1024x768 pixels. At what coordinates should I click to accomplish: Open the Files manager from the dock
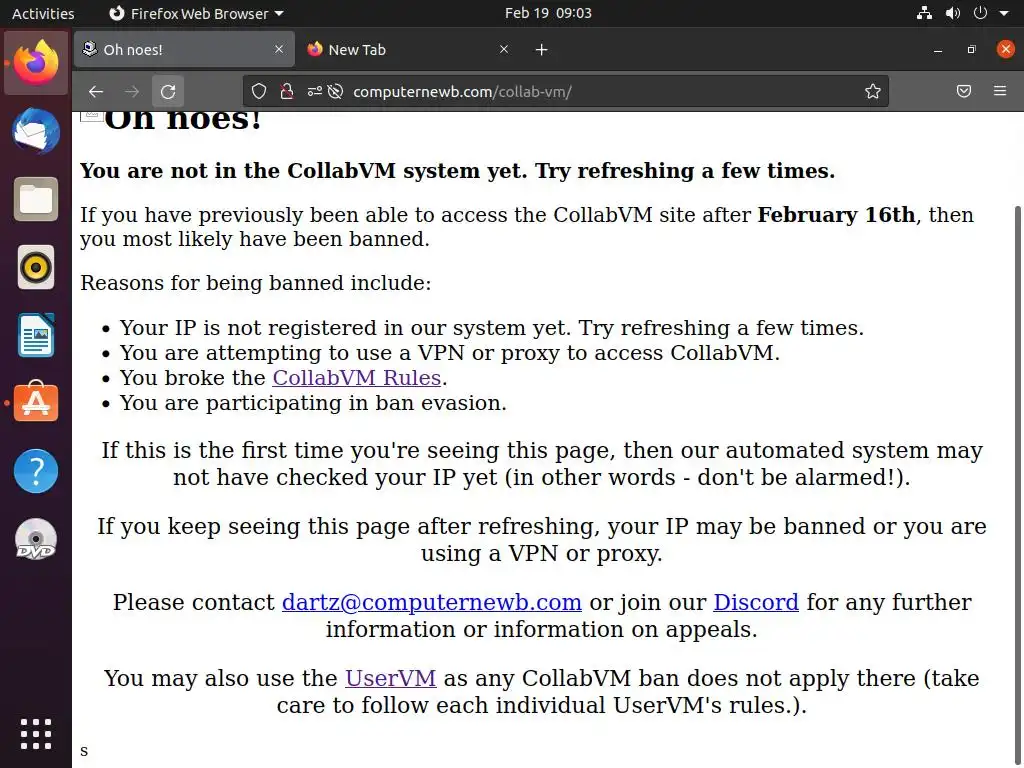[x=36, y=199]
